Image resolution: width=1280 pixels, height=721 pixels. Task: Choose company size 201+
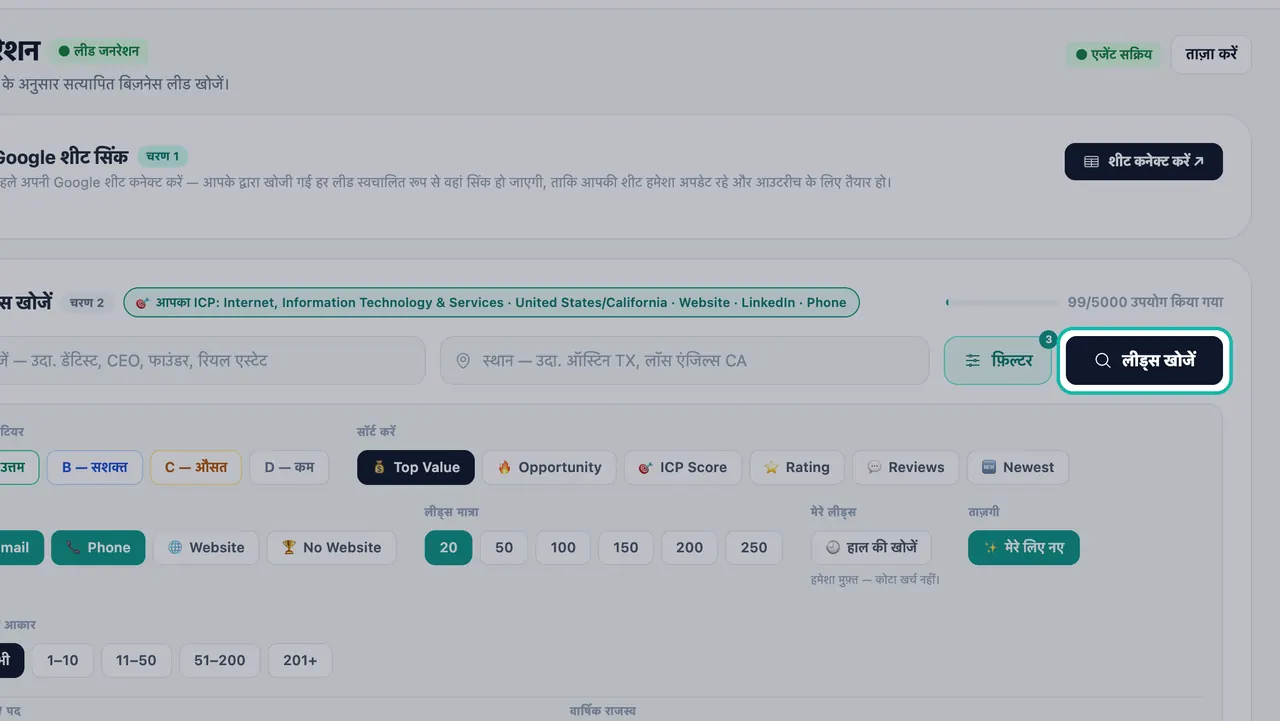click(x=300, y=660)
